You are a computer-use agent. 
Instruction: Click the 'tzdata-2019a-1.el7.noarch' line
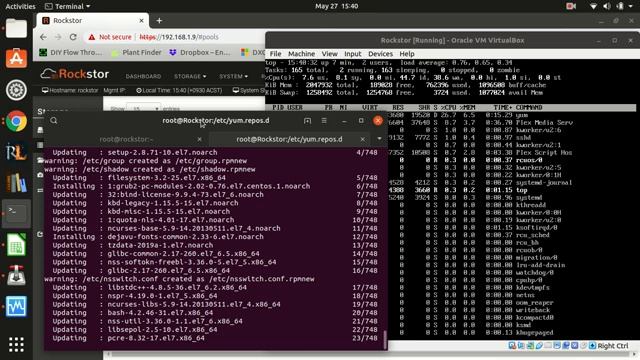pyautogui.click(x=160, y=245)
